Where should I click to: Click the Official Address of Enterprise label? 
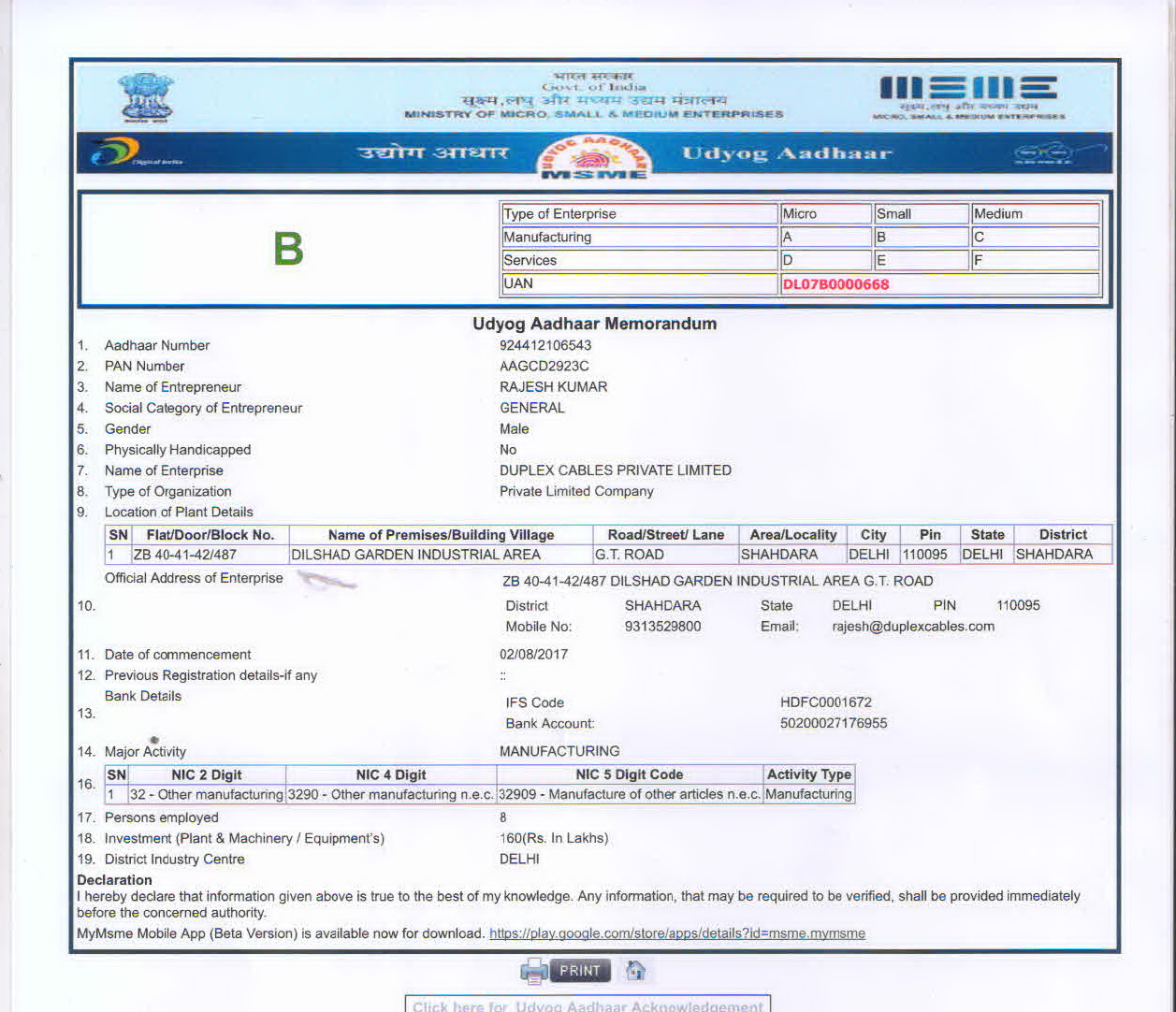pyautogui.click(x=194, y=578)
